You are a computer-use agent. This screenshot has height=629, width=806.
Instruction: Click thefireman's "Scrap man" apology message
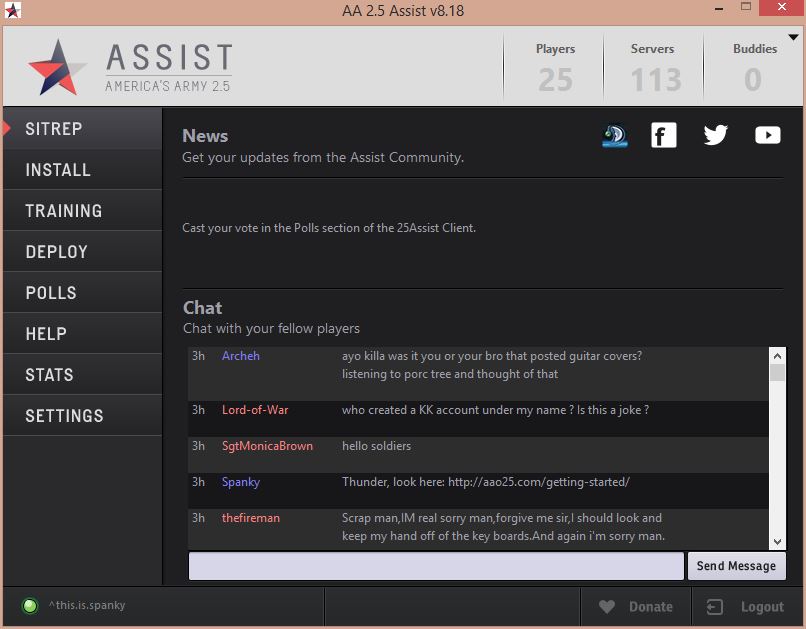click(503, 527)
